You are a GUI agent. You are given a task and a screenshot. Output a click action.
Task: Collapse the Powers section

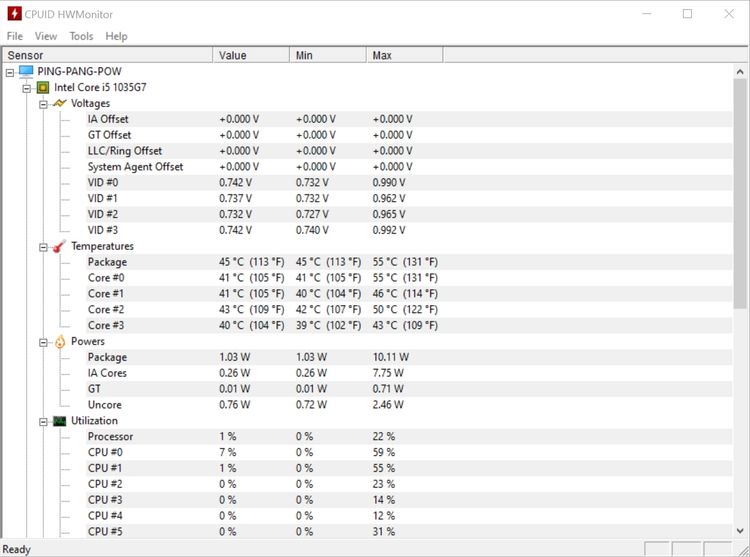tap(43, 342)
